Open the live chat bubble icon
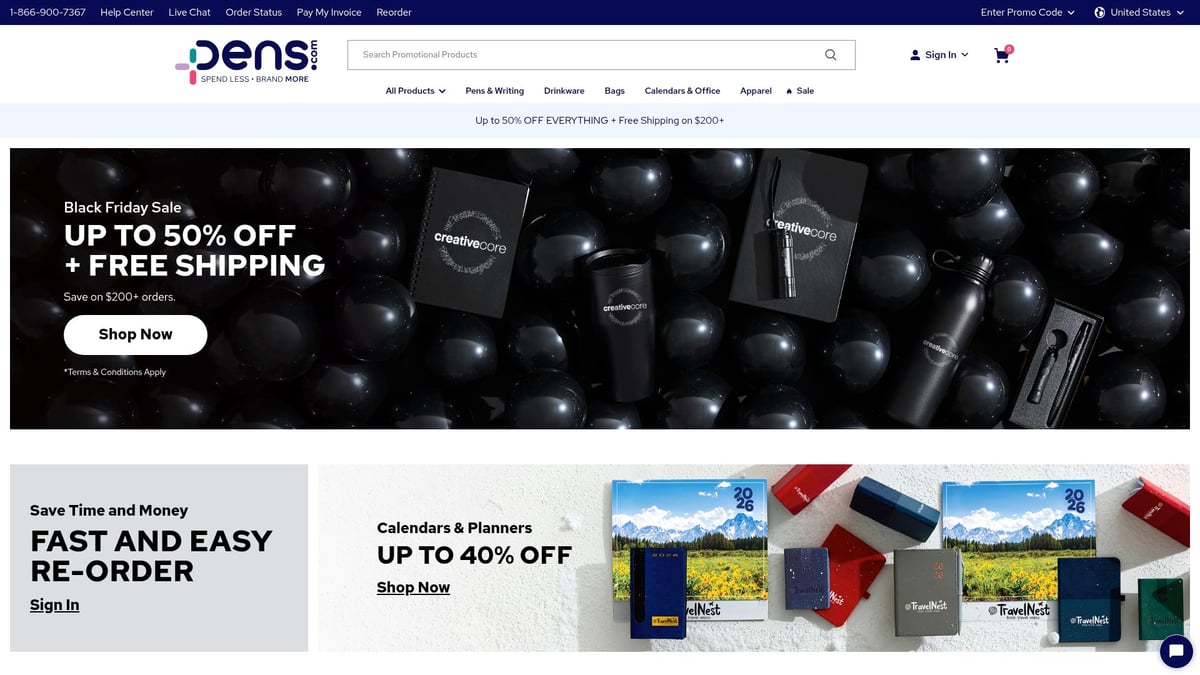 1176,651
